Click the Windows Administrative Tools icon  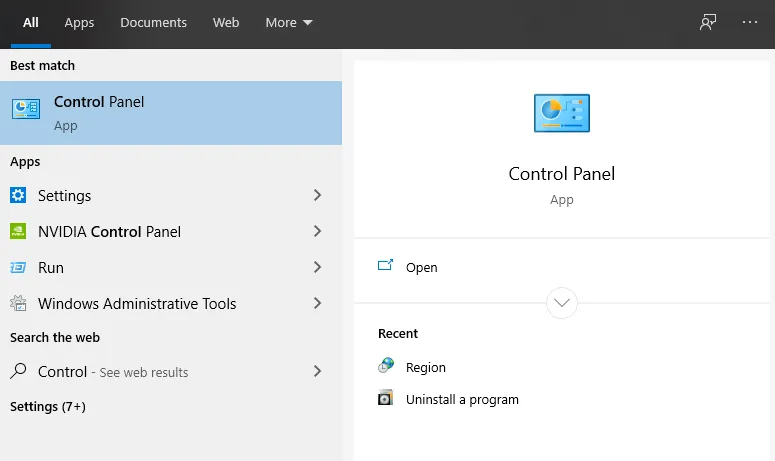tap(18, 303)
